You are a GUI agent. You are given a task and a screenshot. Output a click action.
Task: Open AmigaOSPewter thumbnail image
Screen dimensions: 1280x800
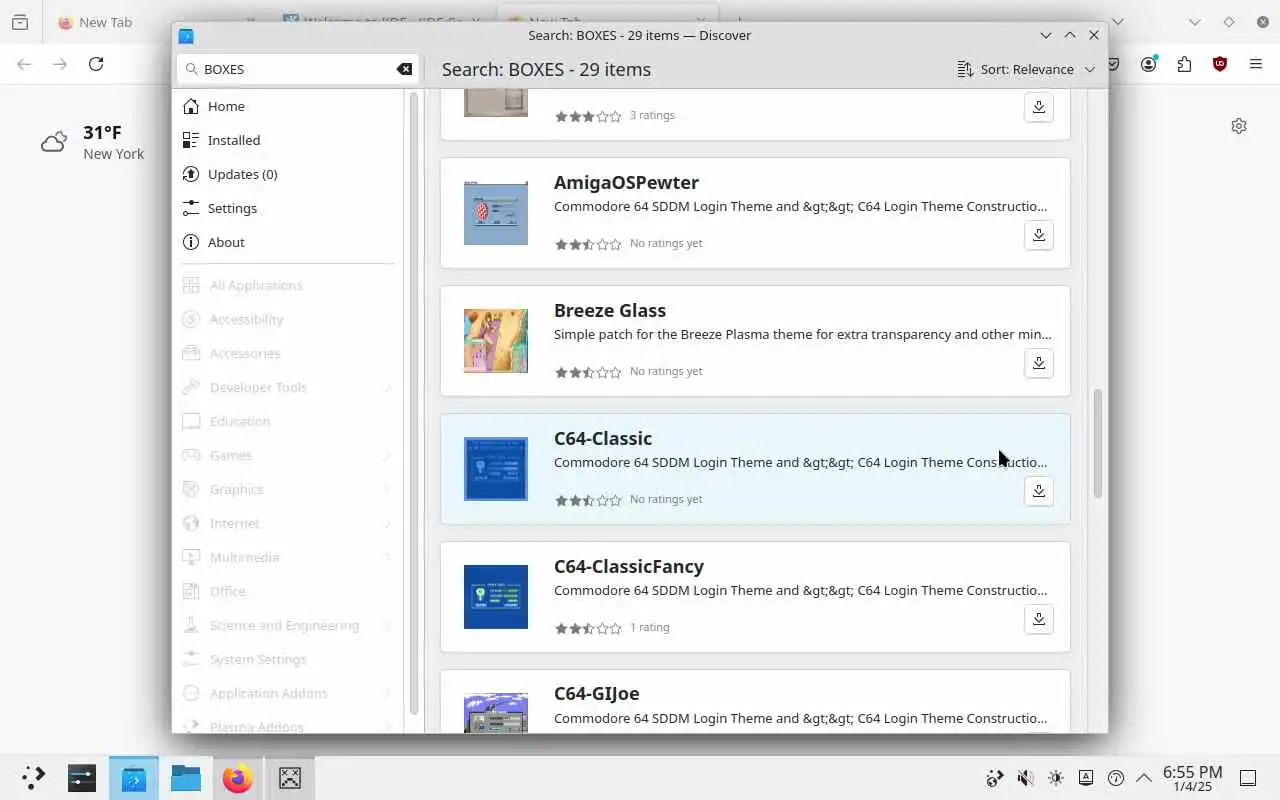(x=496, y=213)
